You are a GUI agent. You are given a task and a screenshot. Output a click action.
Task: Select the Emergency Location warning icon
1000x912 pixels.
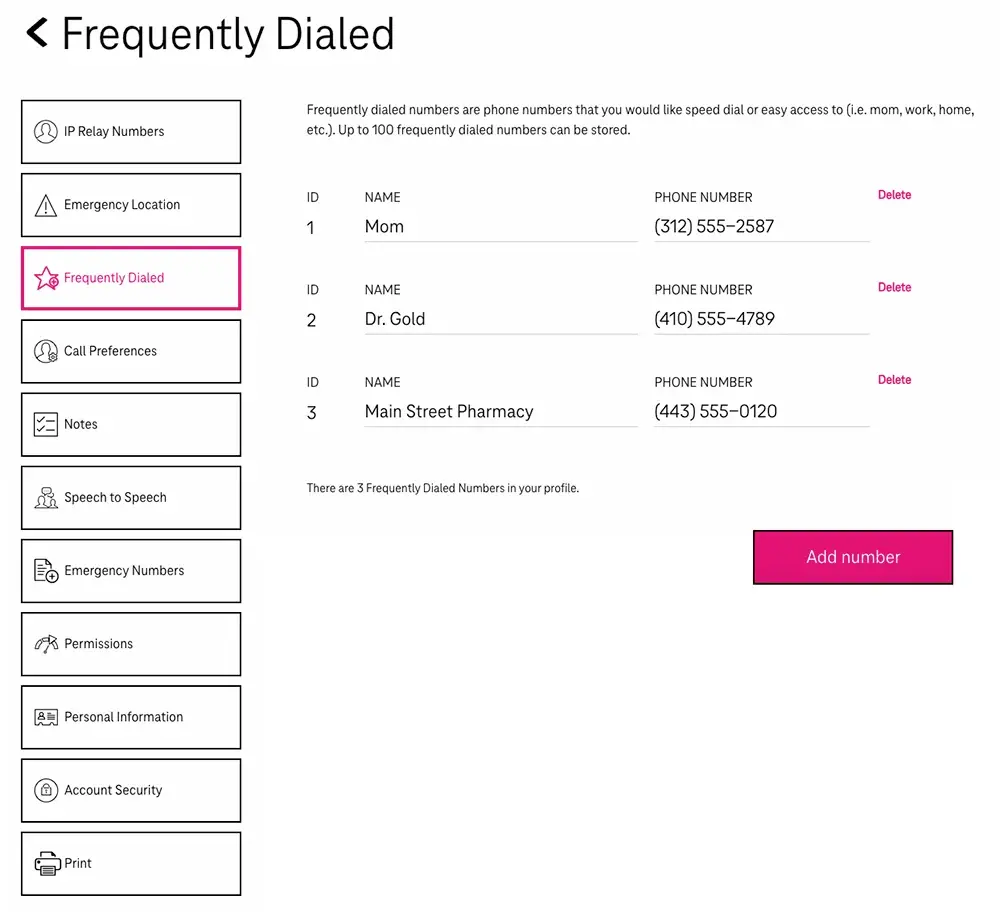point(45,204)
